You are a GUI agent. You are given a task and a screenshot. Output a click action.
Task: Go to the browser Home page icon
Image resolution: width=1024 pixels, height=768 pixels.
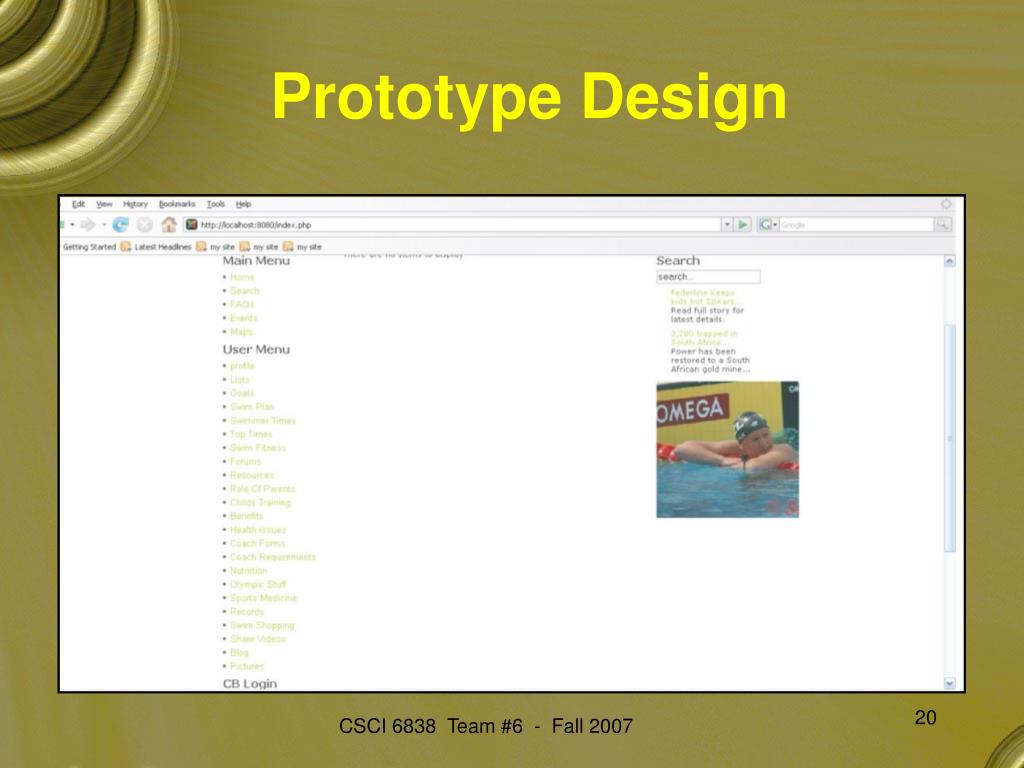(168, 225)
